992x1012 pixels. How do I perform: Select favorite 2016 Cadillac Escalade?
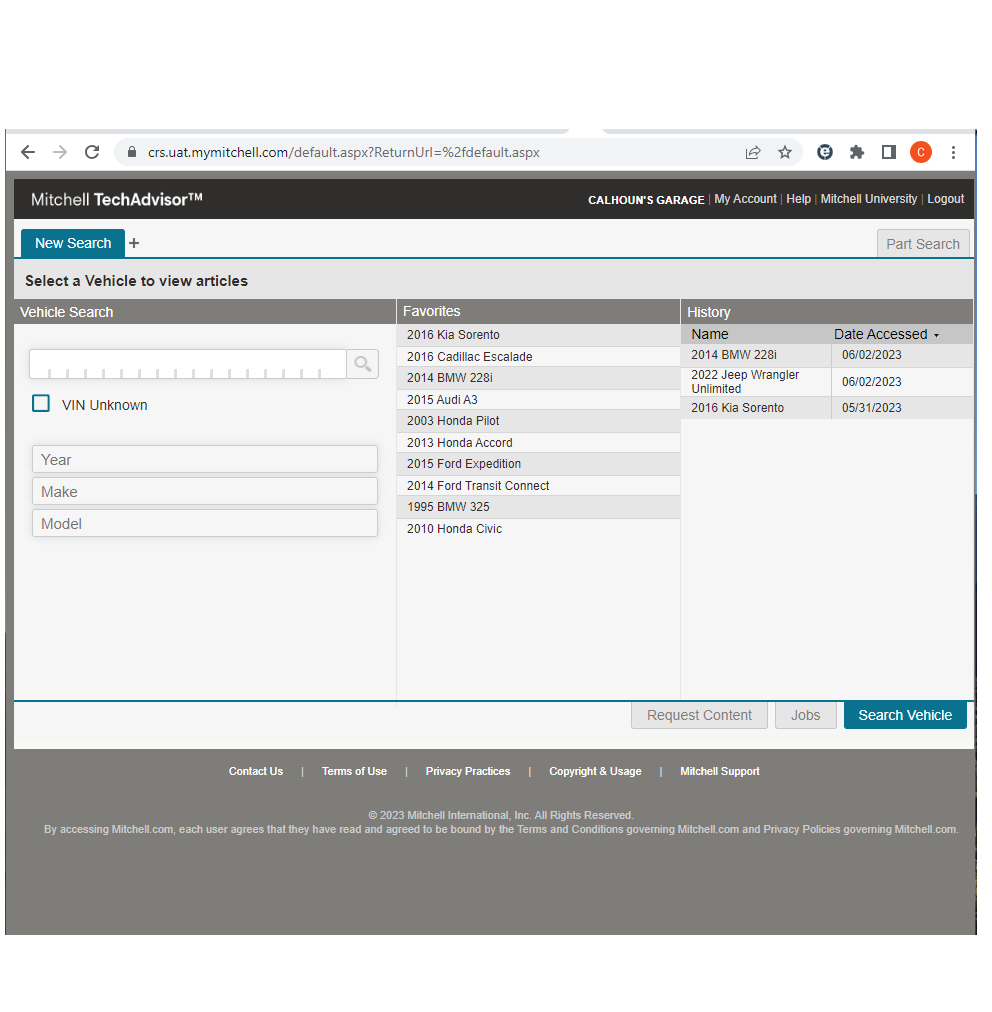(x=538, y=357)
